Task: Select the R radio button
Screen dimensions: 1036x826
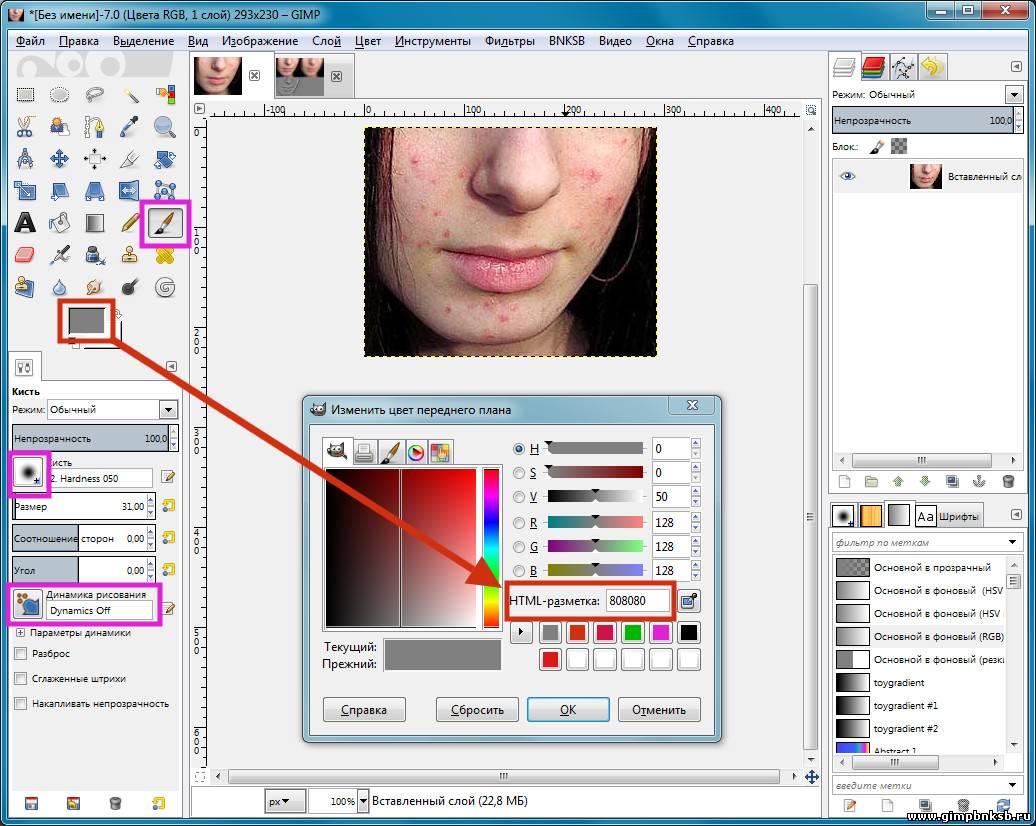Action: click(x=519, y=523)
